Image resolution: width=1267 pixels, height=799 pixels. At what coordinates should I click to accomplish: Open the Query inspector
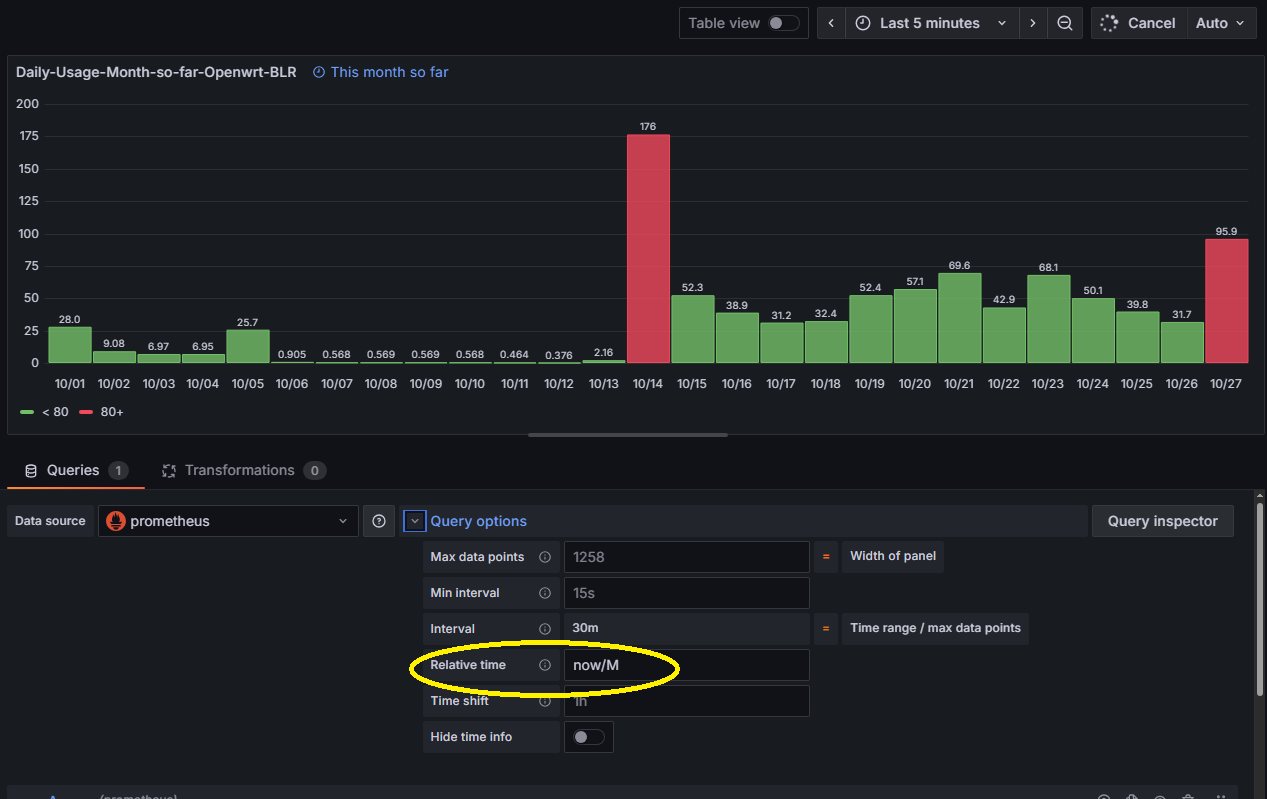pyautogui.click(x=1163, y=521)
